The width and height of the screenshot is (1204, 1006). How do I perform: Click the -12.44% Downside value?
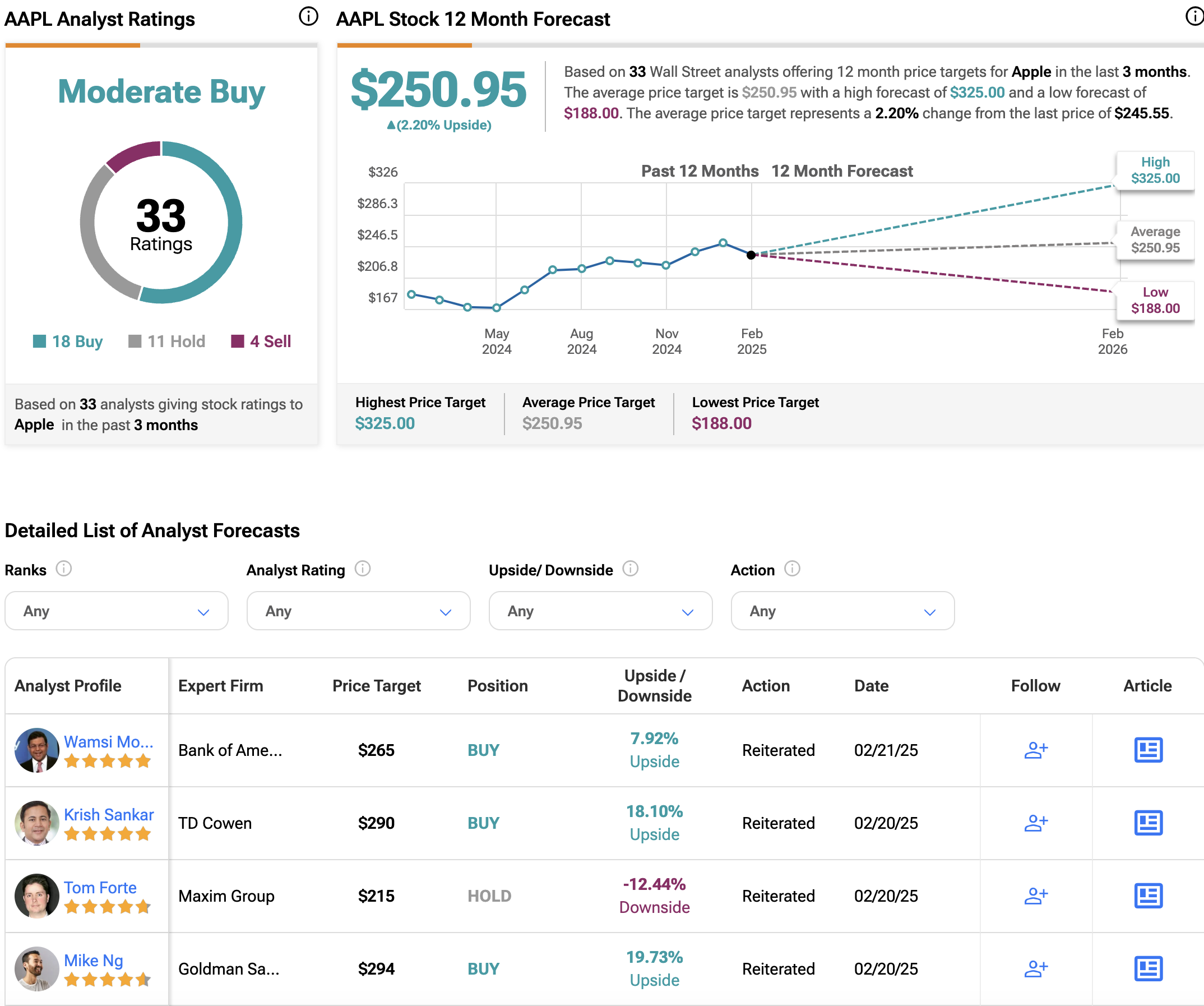[654, 896]
